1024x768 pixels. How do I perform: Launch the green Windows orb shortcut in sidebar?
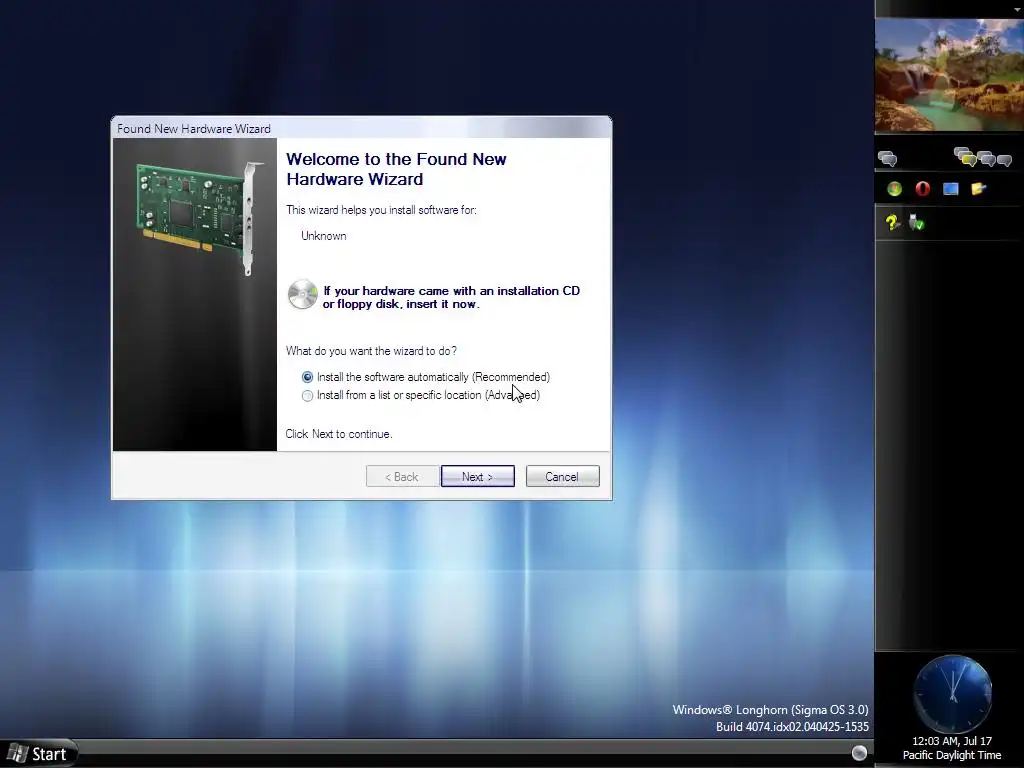click(895, 189)
